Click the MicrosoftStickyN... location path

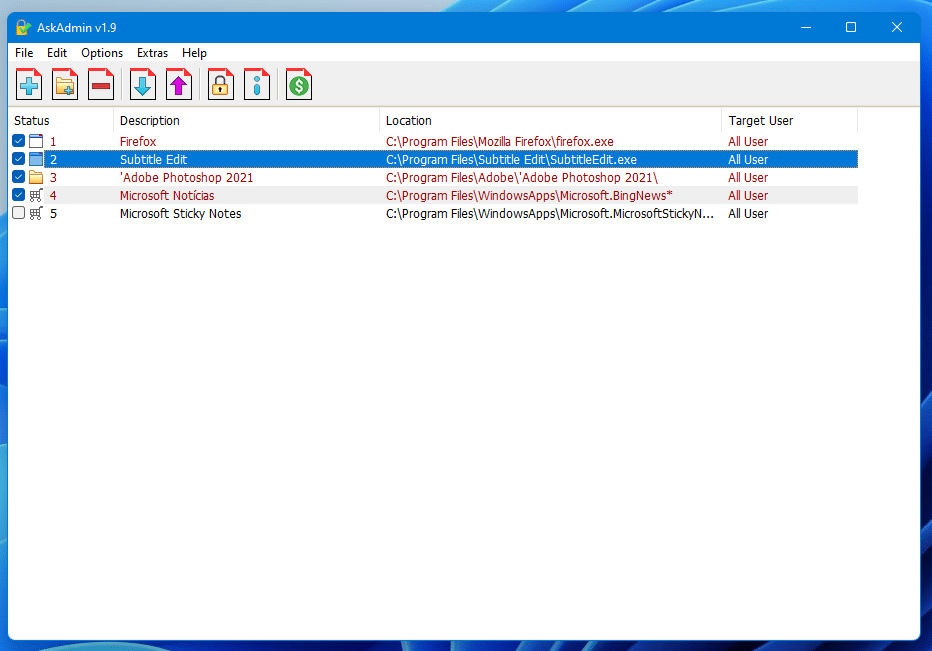pos(550,213)
